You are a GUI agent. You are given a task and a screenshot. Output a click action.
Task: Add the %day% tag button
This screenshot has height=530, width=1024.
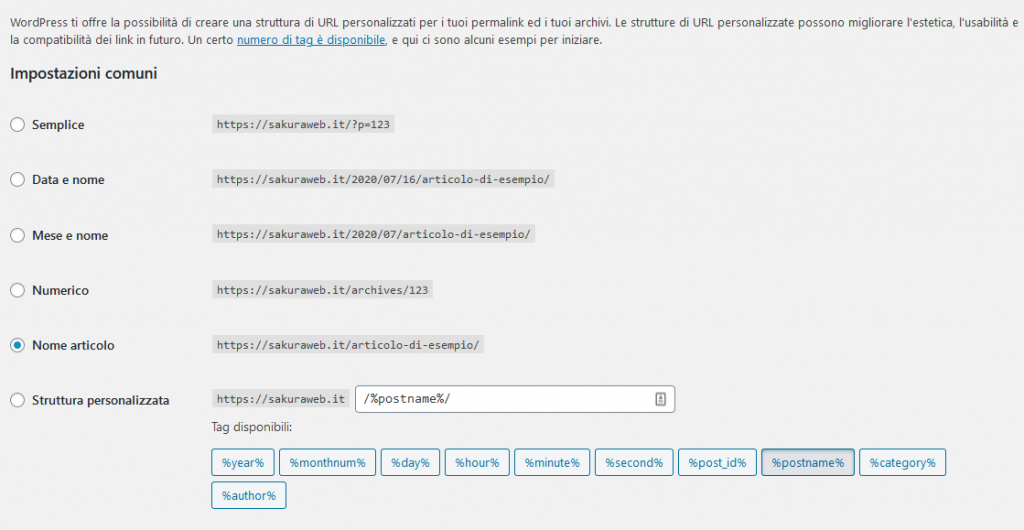(410, 463)
